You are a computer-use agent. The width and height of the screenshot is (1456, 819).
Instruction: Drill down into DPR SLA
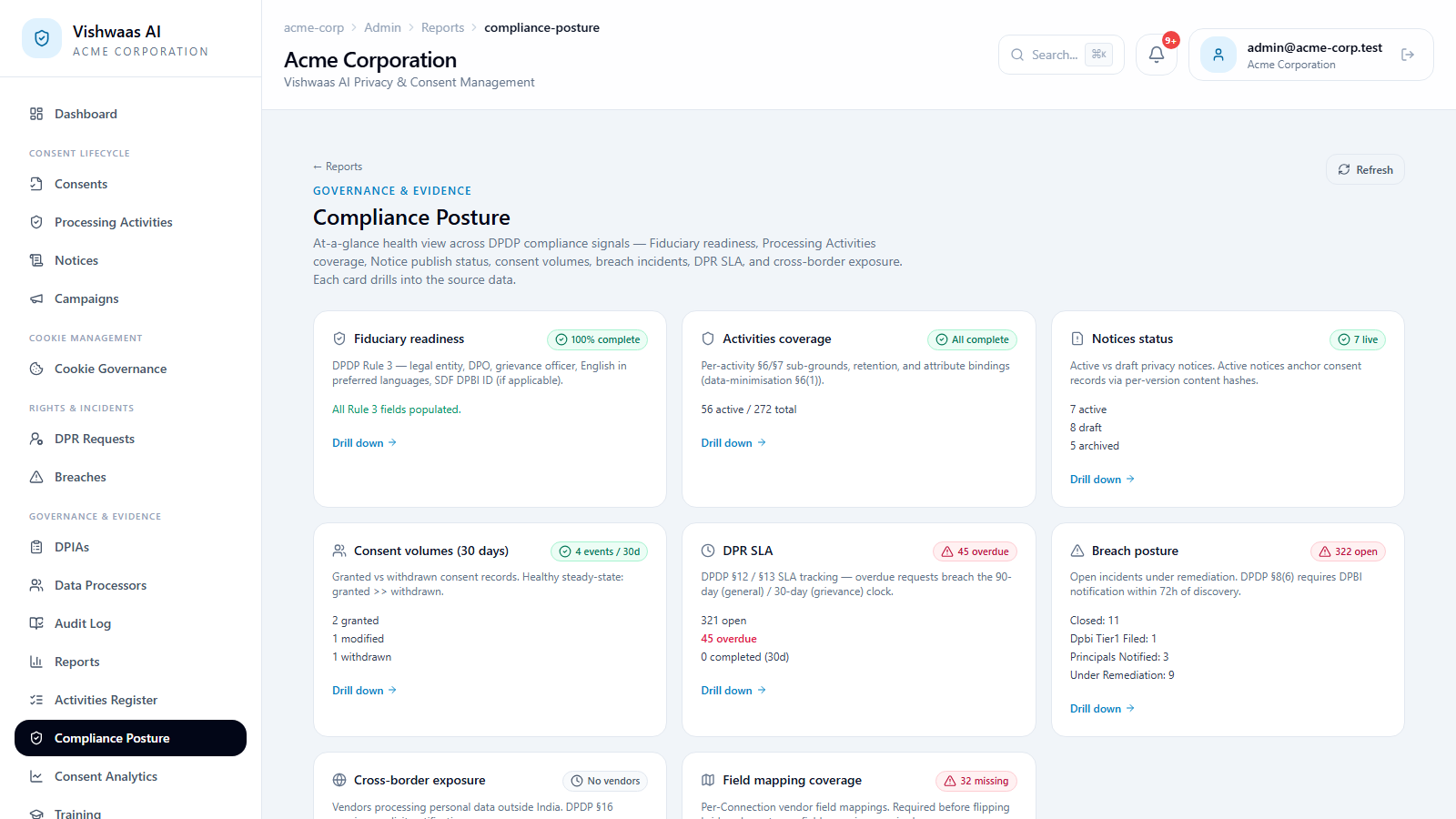click(733, 691)
